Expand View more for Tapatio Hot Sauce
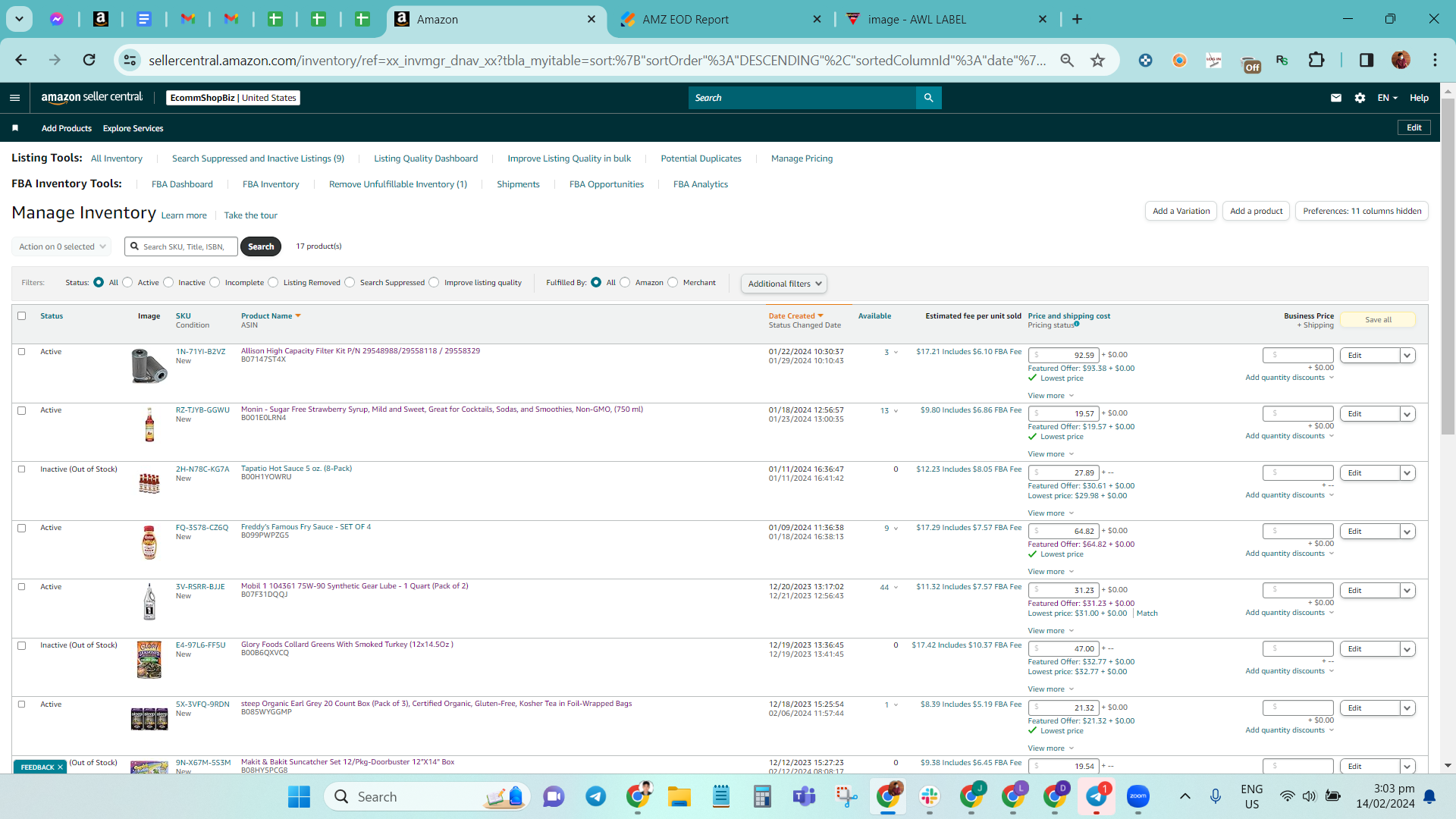This screenshot has height=819, width=1456. (1050, 513)
